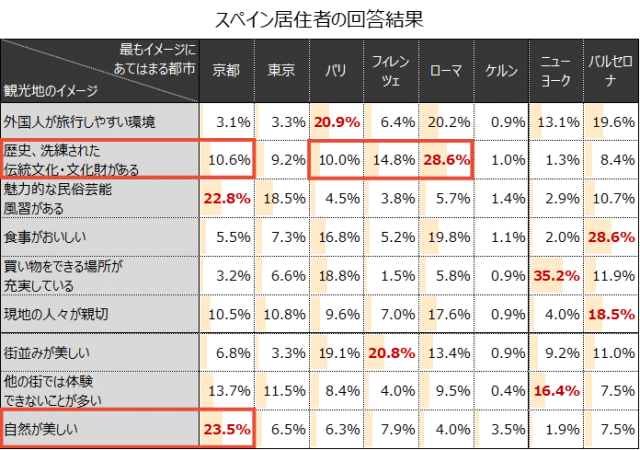Select the 観光地のイメージ header cell
640x450 pixels.
(52, 90)
